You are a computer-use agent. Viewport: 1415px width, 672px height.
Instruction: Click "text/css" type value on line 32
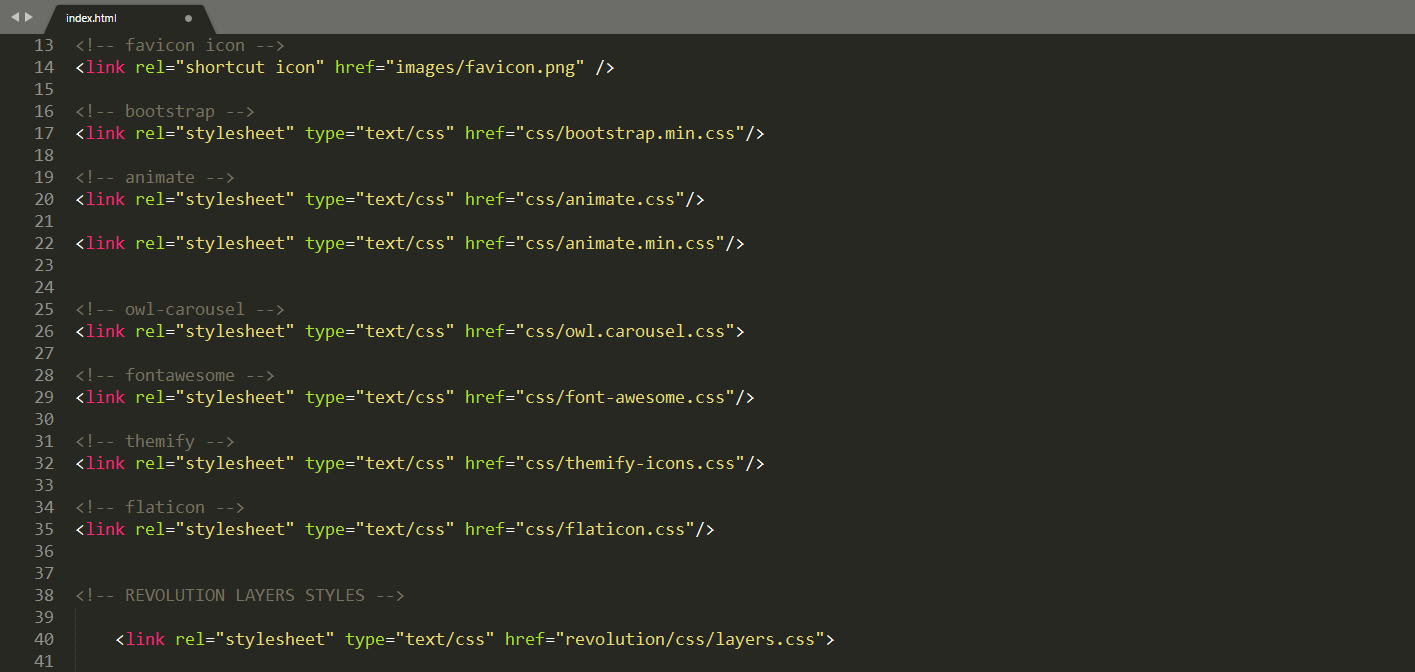405,463
